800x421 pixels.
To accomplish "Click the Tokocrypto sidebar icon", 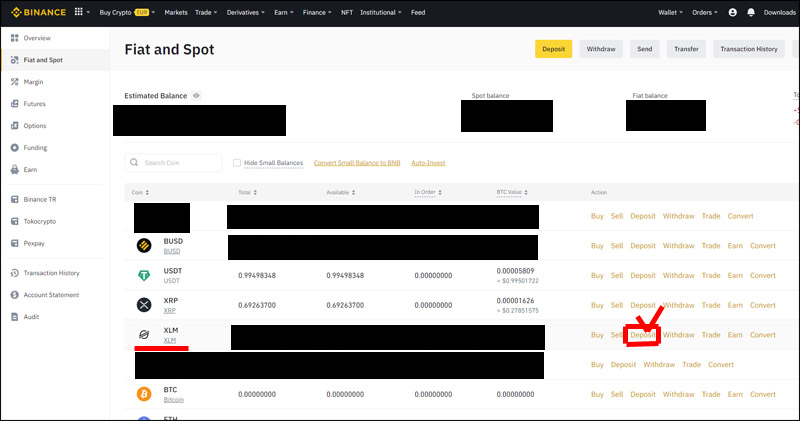I will point(14,221).
